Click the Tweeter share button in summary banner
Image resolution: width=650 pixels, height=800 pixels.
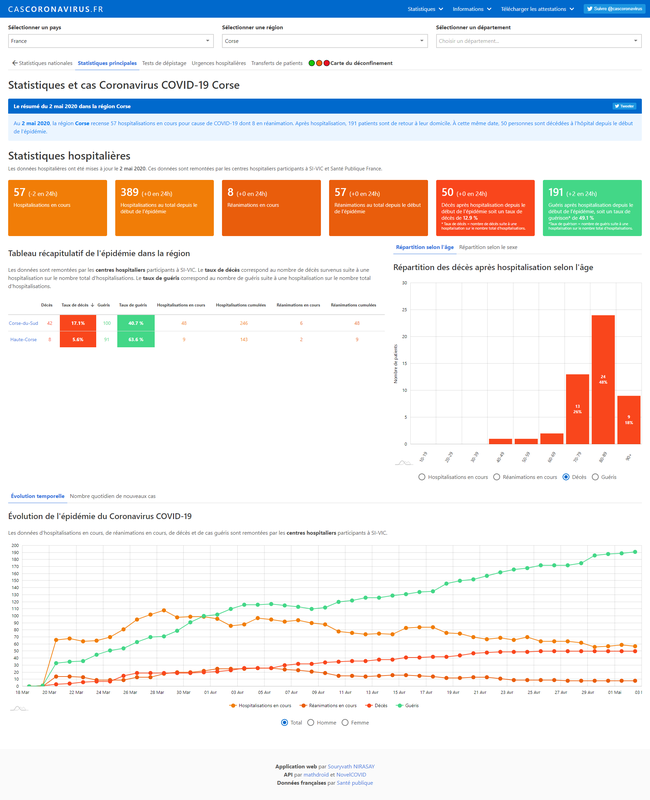click(625, 105)
